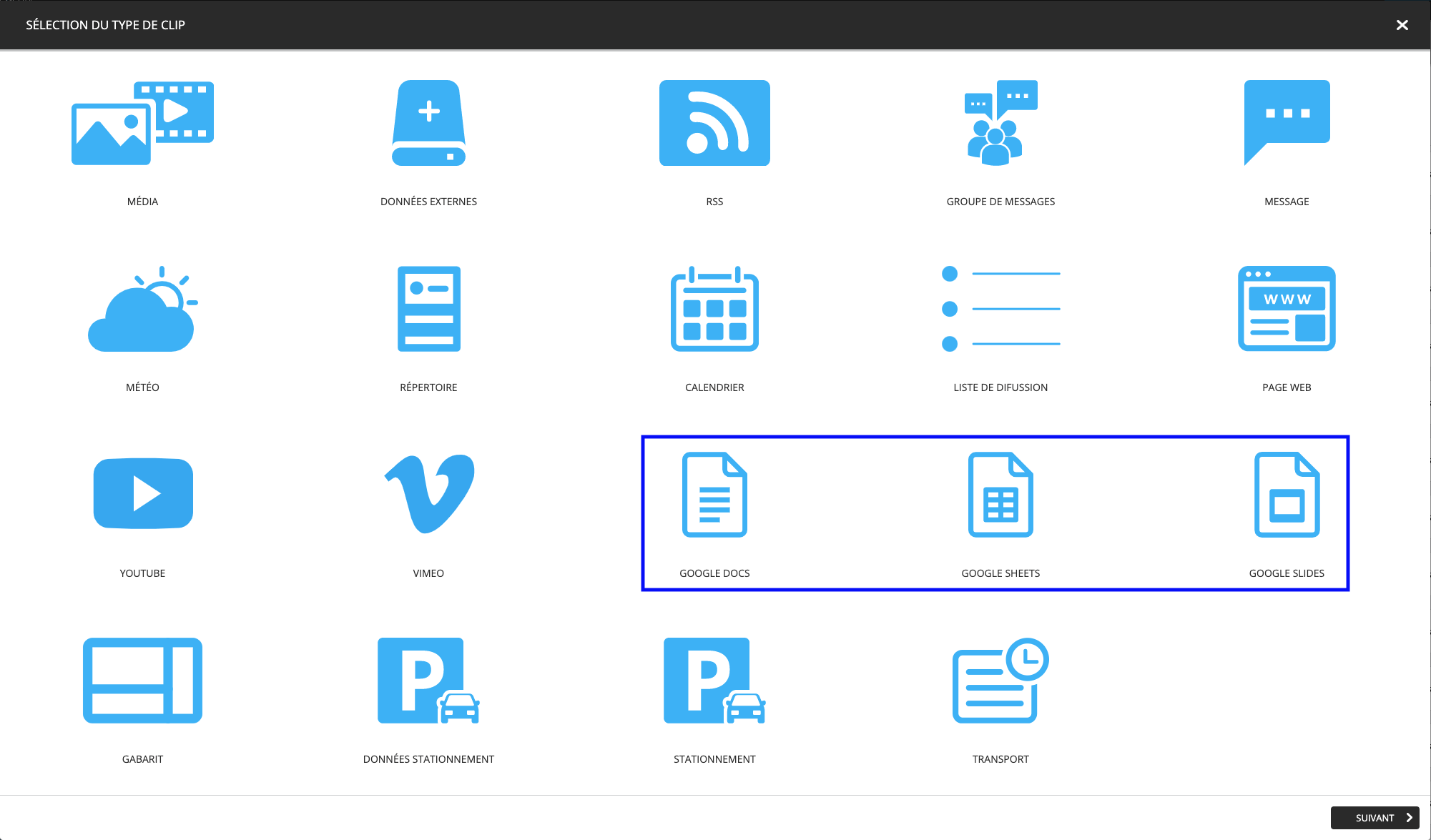Choose the Données Externes drive icon
The width and height of the screenshot is (1431, 840).
428,123
